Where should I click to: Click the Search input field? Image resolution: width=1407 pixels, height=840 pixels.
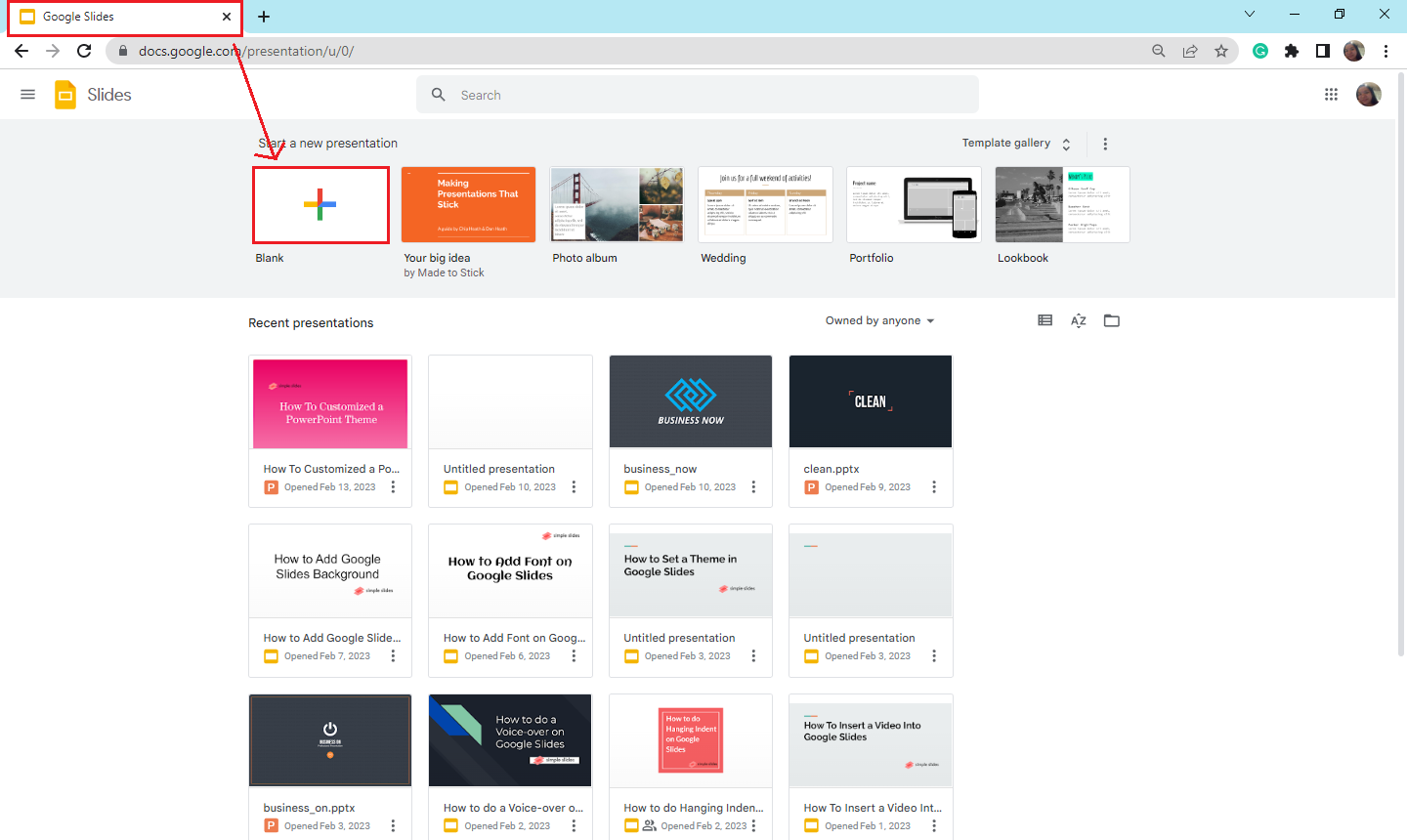coord(698,95)
